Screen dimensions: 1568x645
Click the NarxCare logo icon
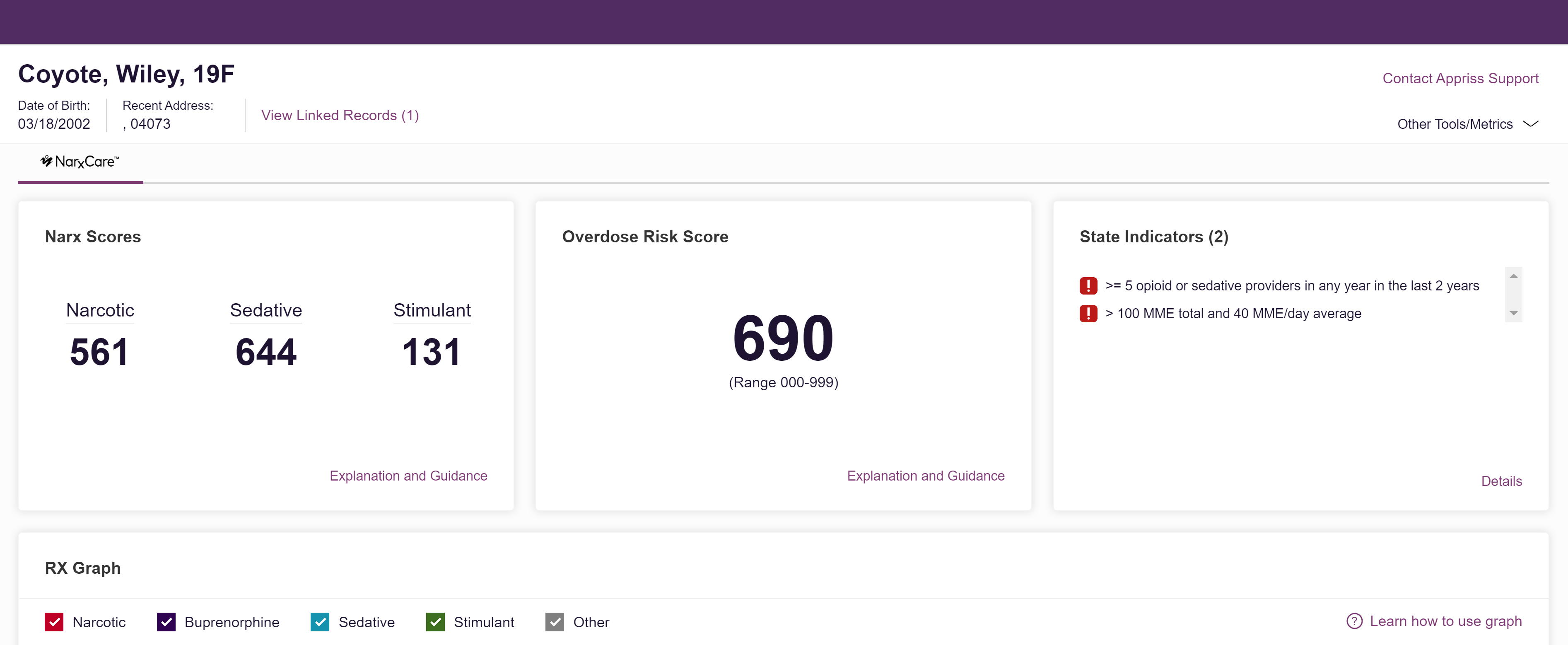(46, 161)
